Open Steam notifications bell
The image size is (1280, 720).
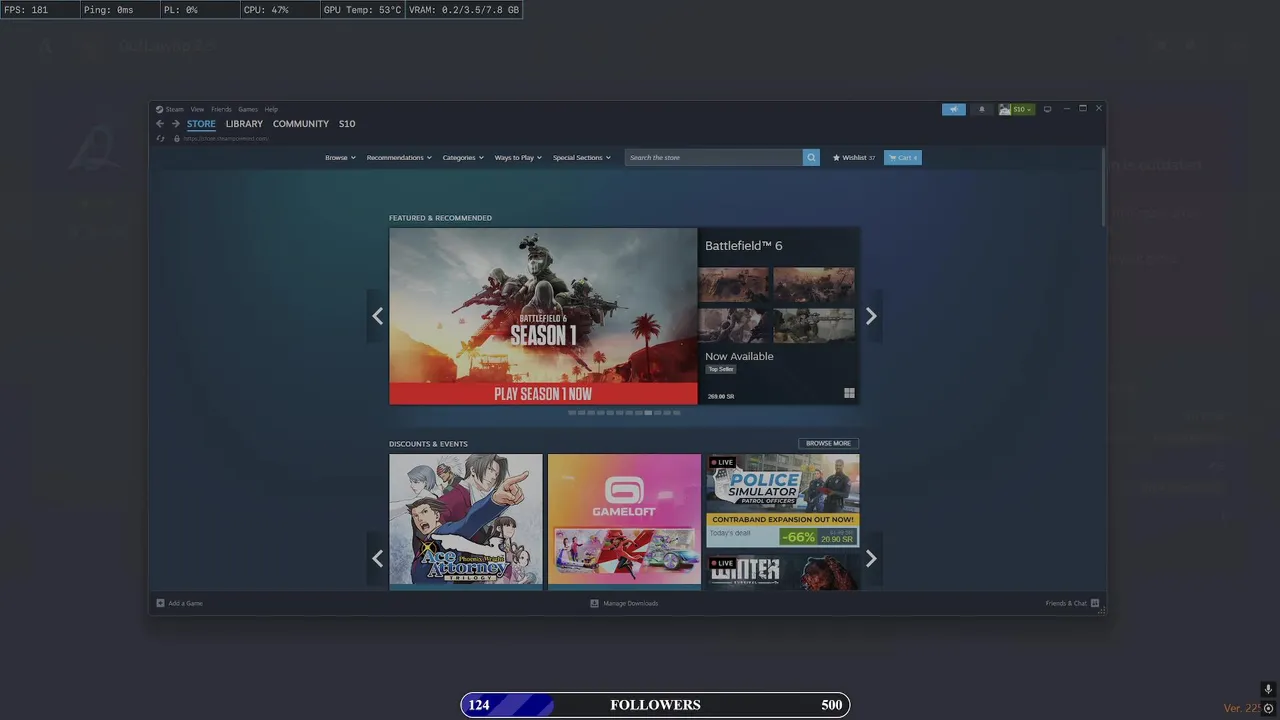click(x=981, y=109)
